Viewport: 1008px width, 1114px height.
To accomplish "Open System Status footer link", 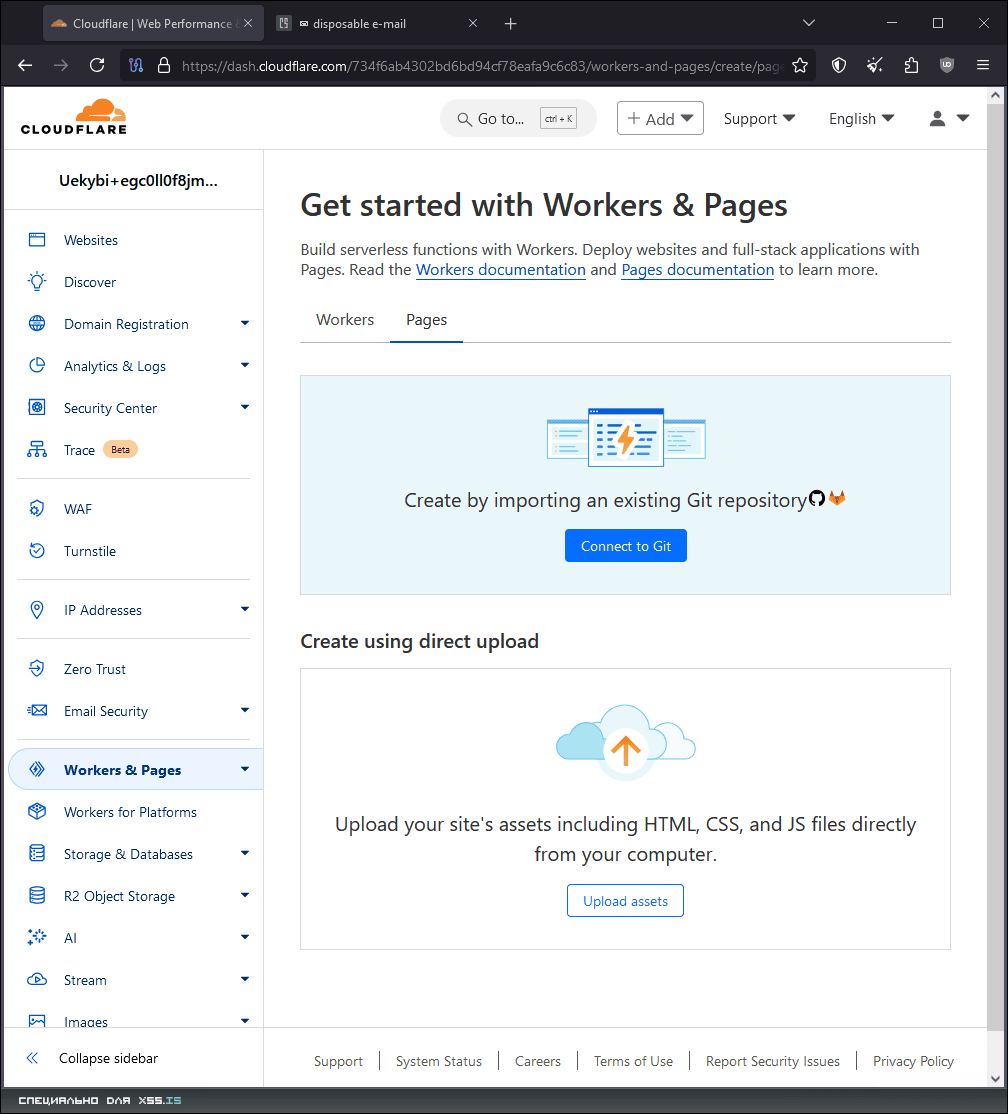I will pyautogui.click(x=438, y=1061).
